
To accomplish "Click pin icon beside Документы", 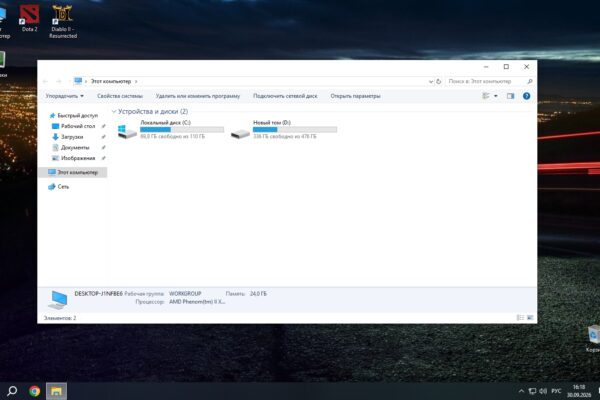I will (x=103, y=147).
